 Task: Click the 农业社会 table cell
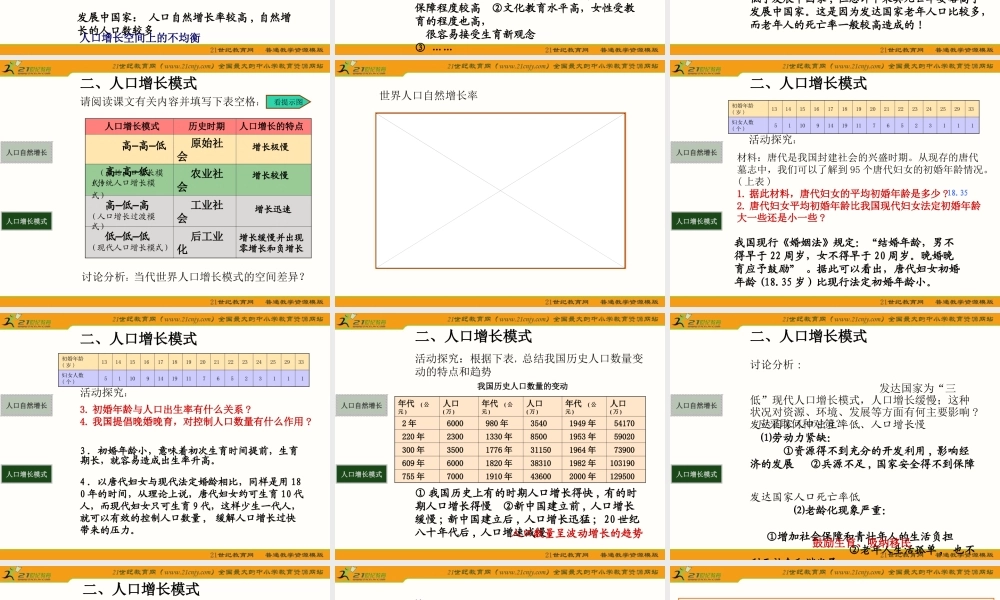[x=205, y=180]
